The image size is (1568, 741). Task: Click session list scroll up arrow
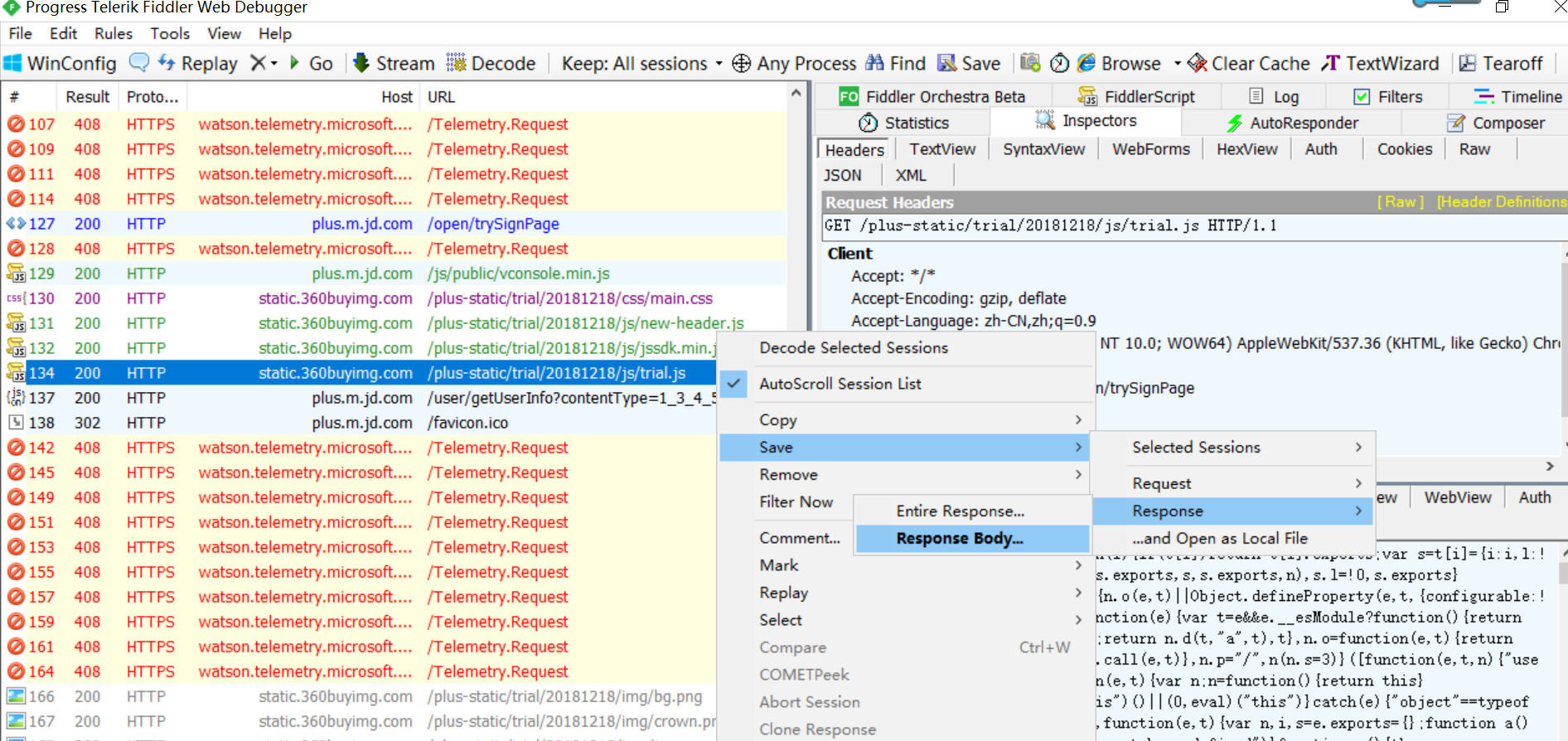click(796, 93)
